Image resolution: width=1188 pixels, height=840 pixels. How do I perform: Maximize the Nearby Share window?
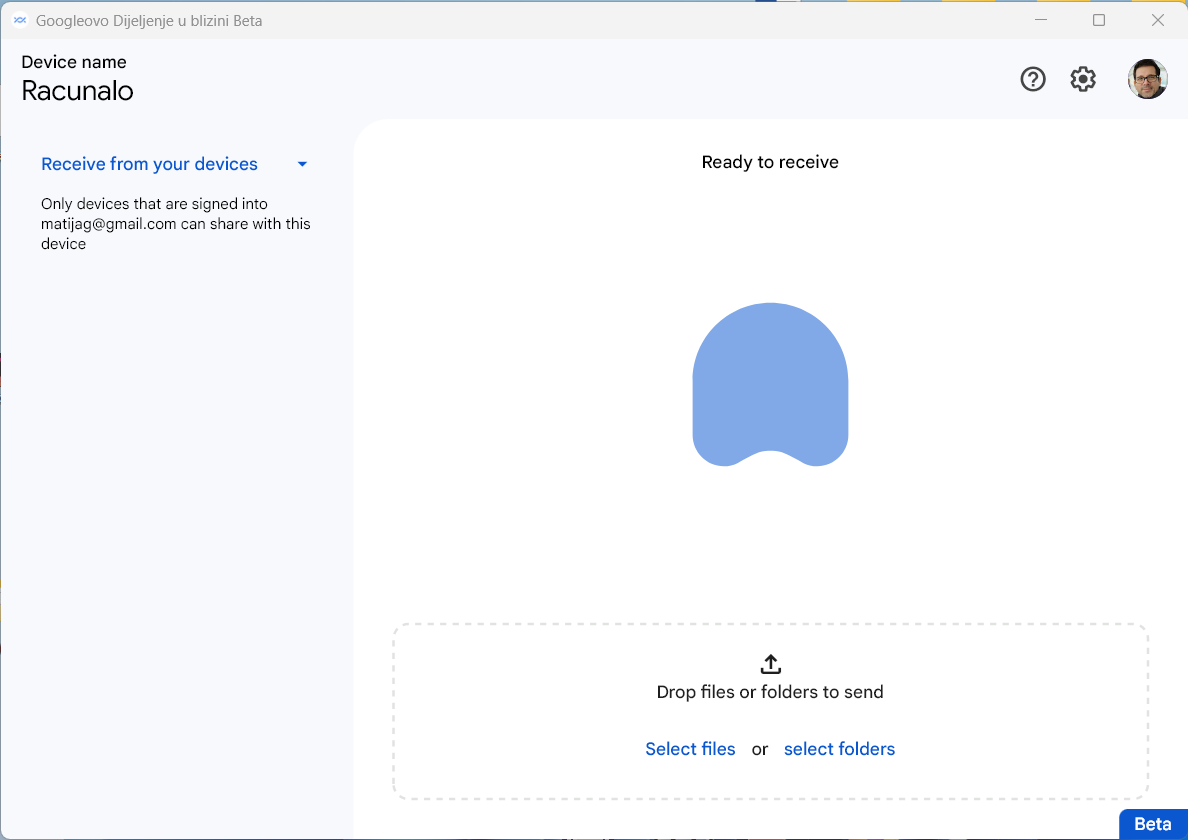[1099, 20]
